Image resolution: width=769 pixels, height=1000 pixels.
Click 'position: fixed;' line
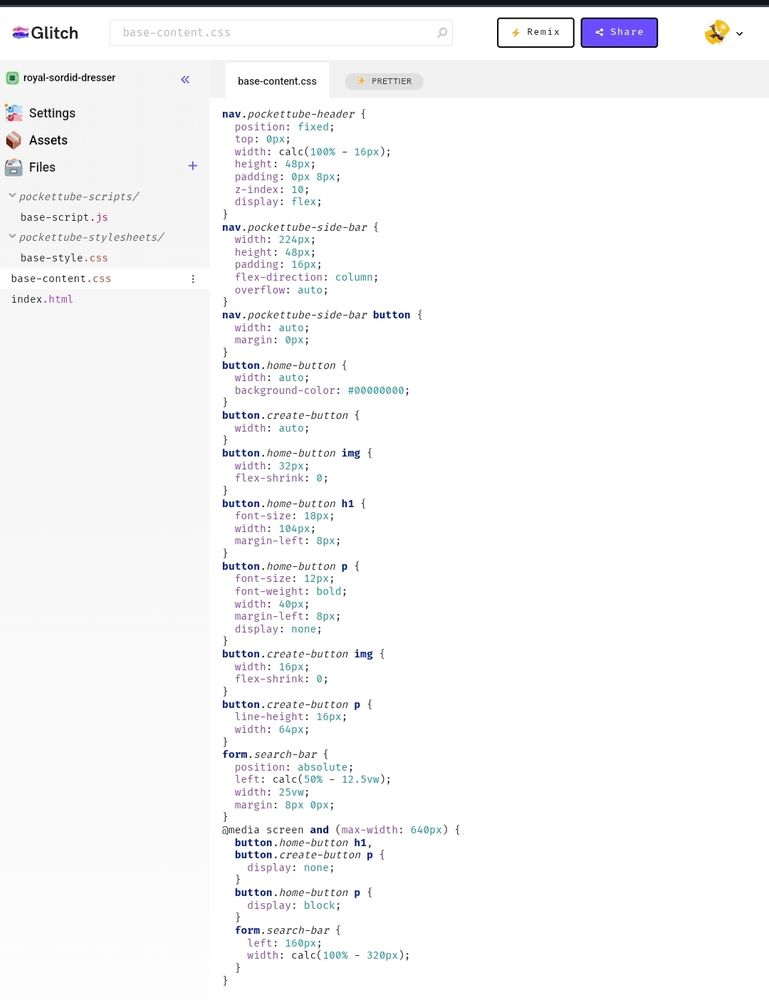point(284,127)
